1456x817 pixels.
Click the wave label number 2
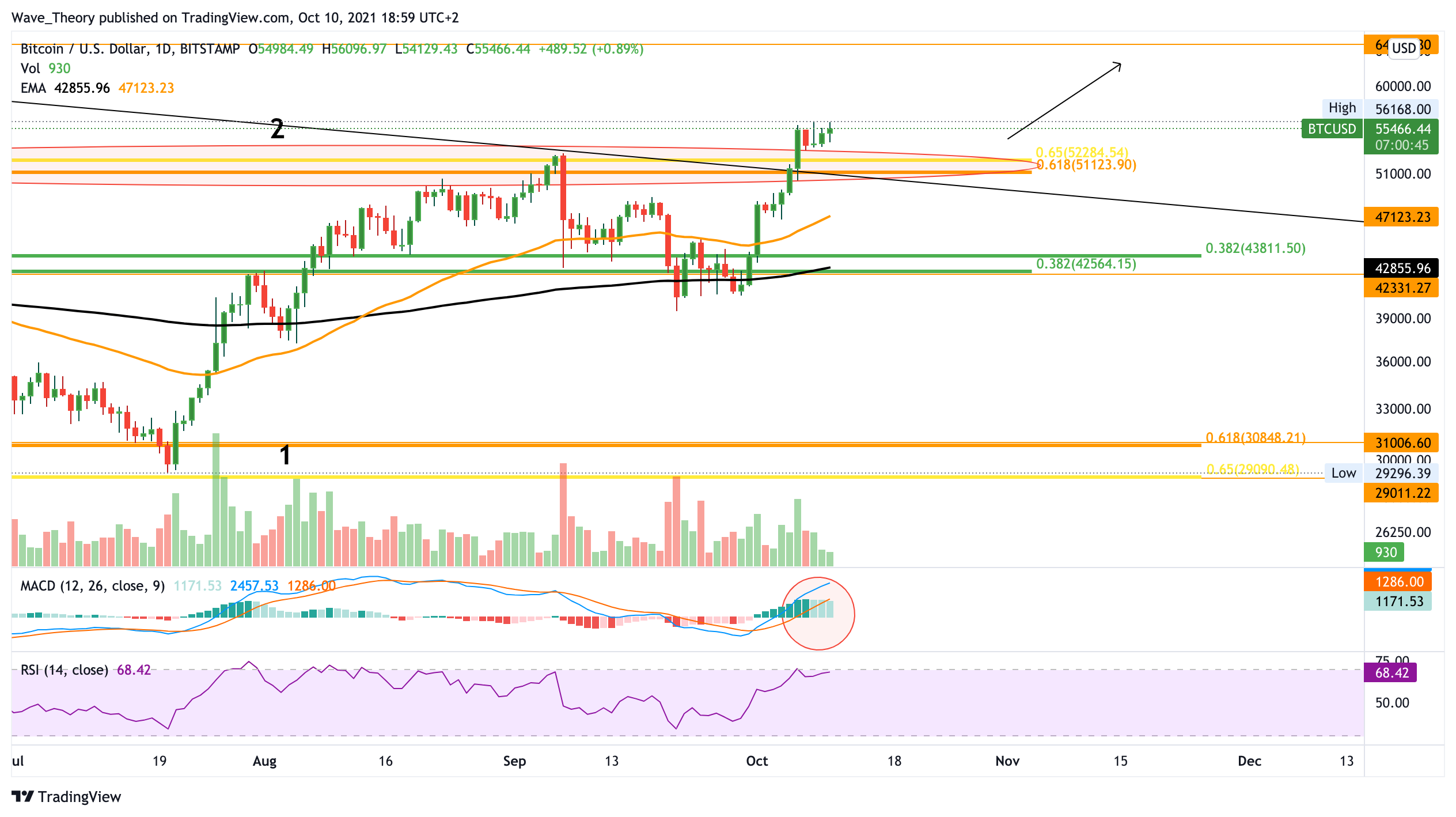pyautogui.click(x=277, y=129)
